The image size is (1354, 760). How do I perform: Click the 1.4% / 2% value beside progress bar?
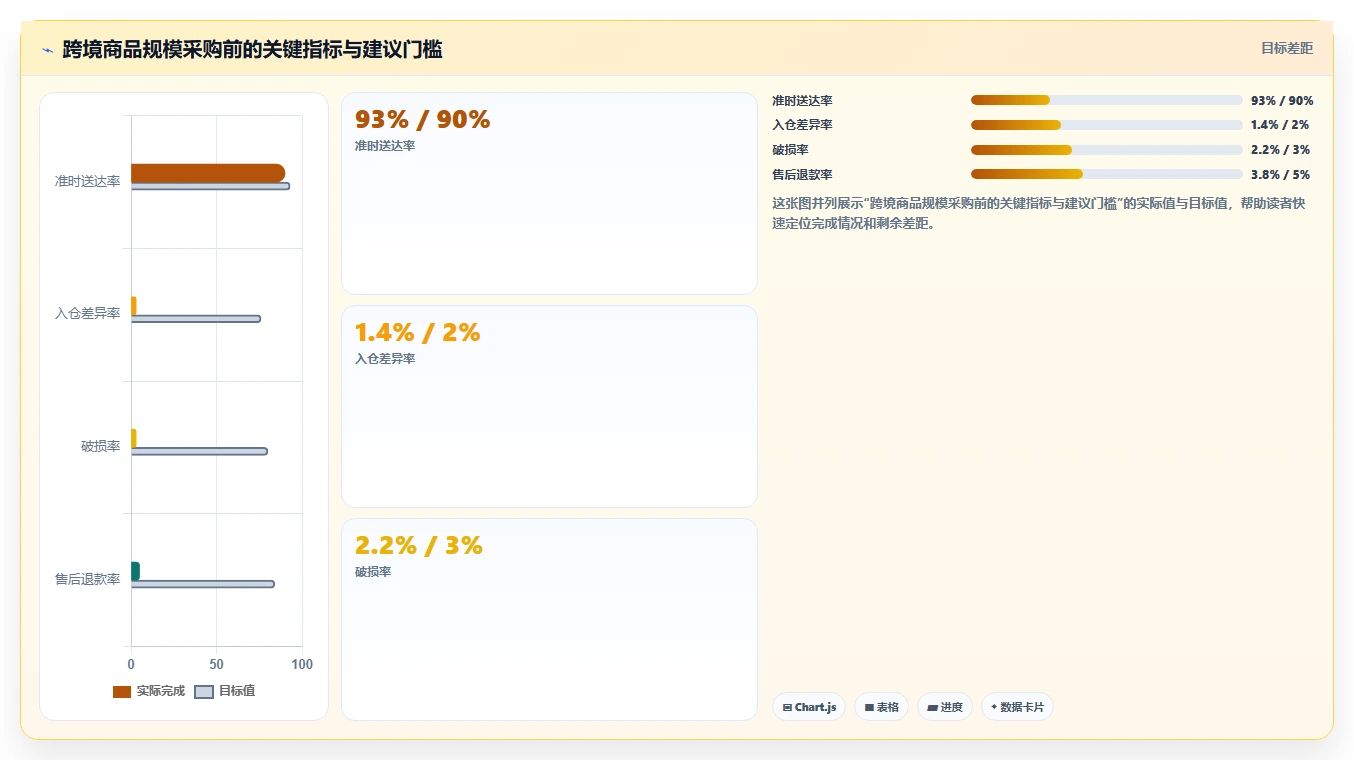click(1280, 126)
